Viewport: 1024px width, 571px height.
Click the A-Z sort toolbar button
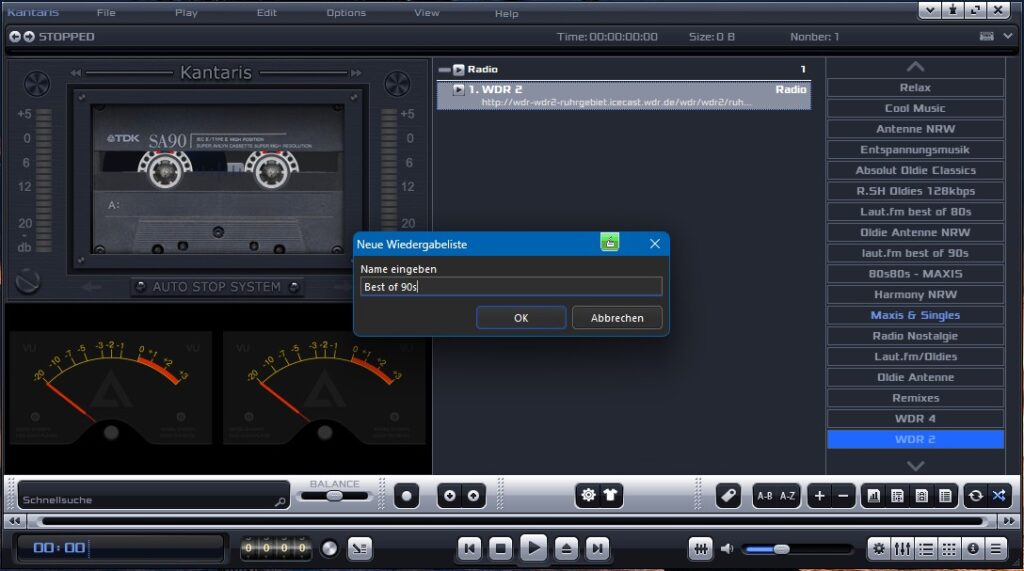click(x=788, y=496)
